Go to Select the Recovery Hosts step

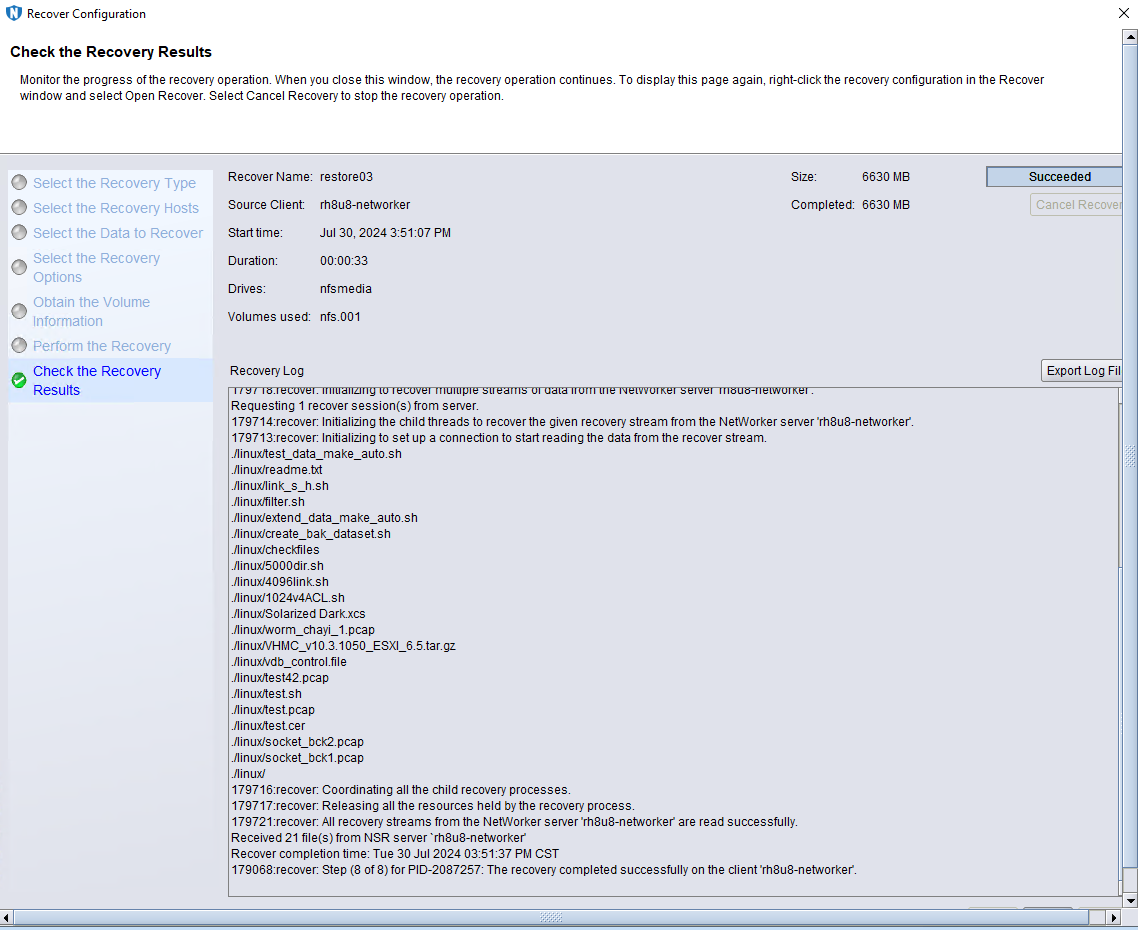click(115, 208)
